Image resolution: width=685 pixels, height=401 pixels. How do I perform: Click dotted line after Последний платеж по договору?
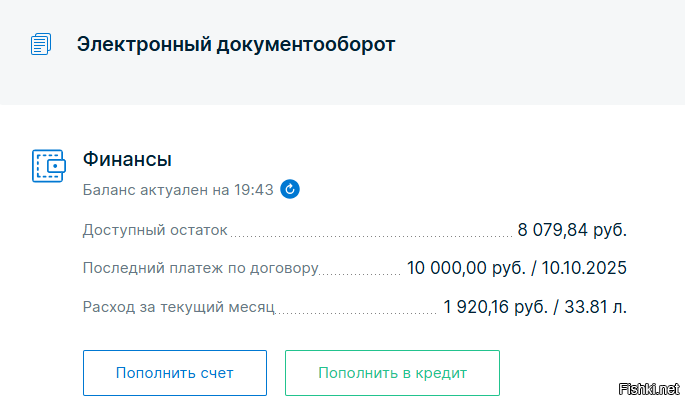coord(359,273)
